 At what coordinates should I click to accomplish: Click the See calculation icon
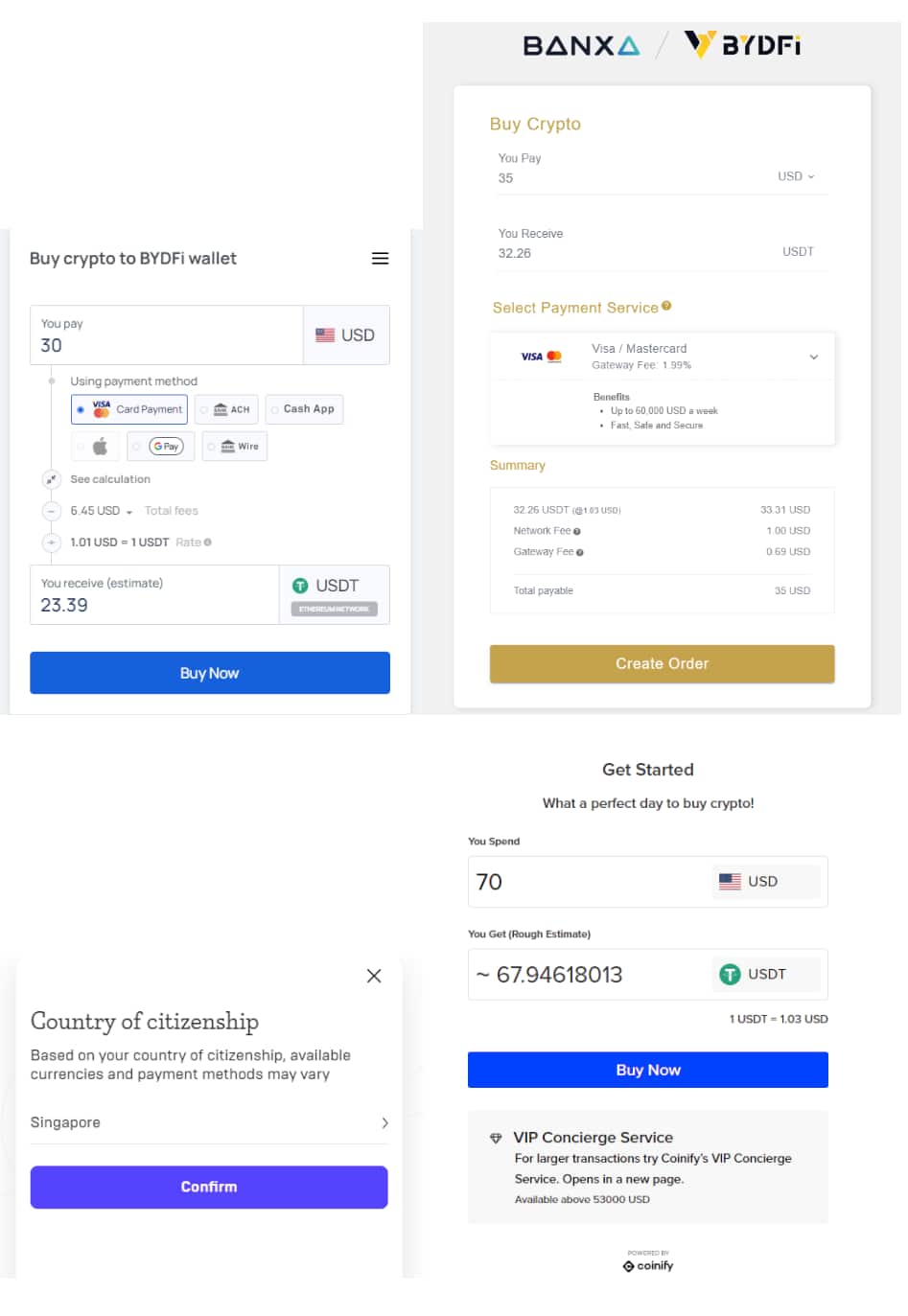(52, 478)
